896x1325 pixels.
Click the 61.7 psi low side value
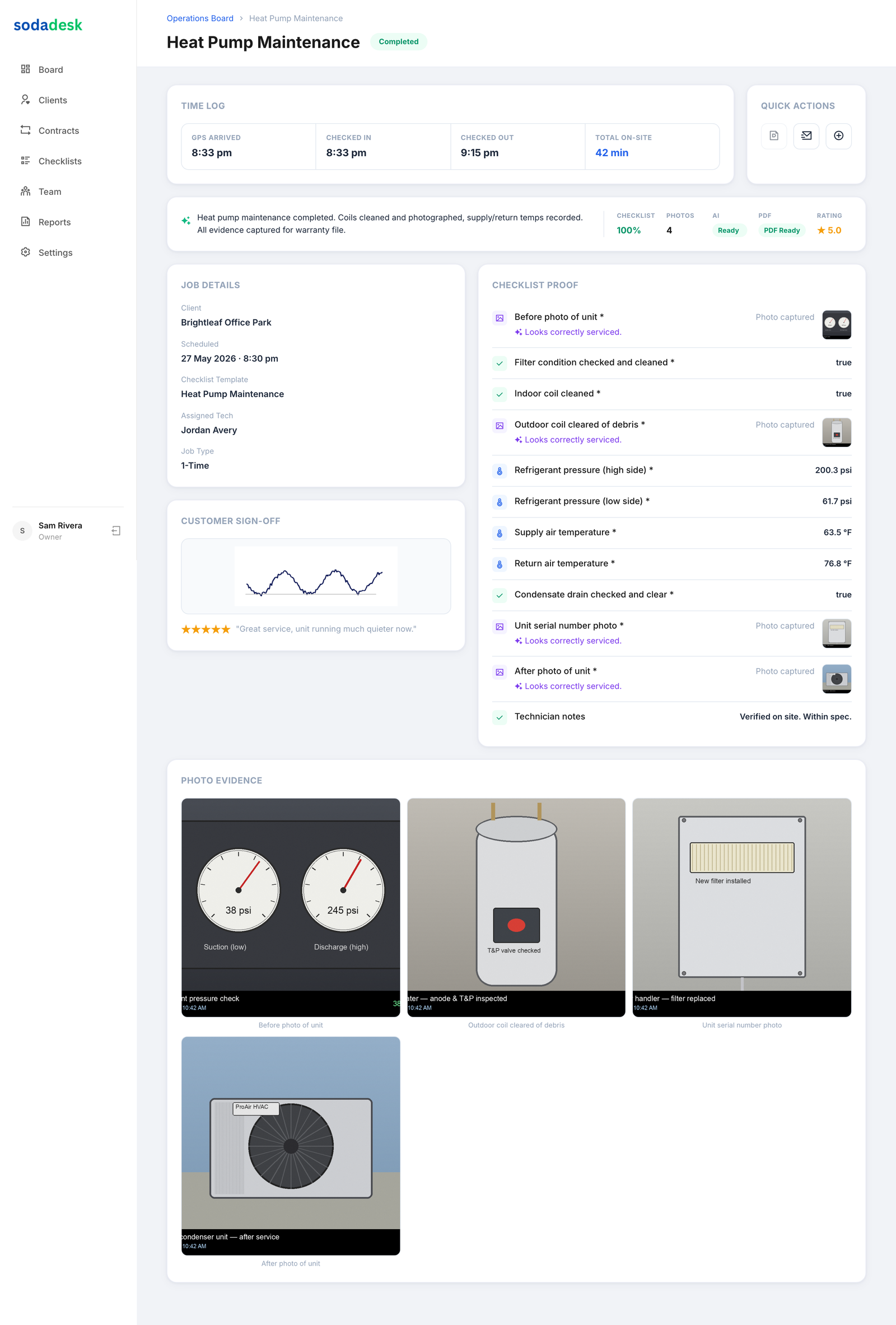tap(837, 501)
